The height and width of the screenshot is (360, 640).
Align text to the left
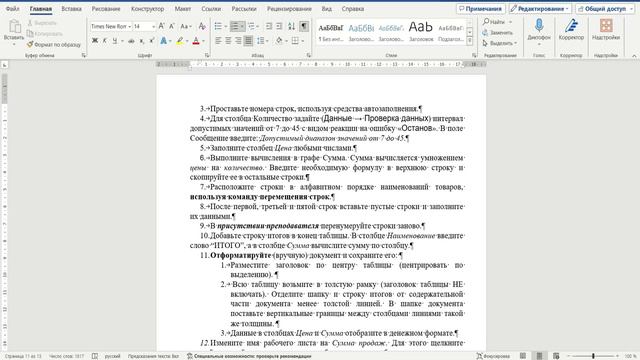[x=218, y=40]
